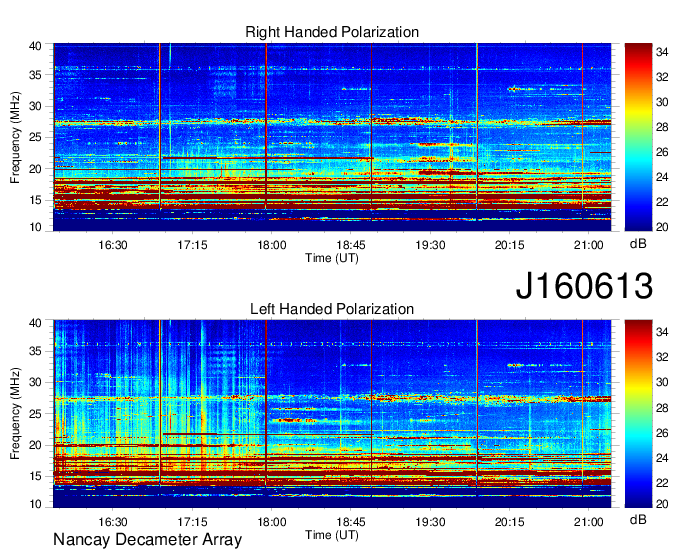Click 40 MHz tick of Right Handed plot

pos(35,46)
